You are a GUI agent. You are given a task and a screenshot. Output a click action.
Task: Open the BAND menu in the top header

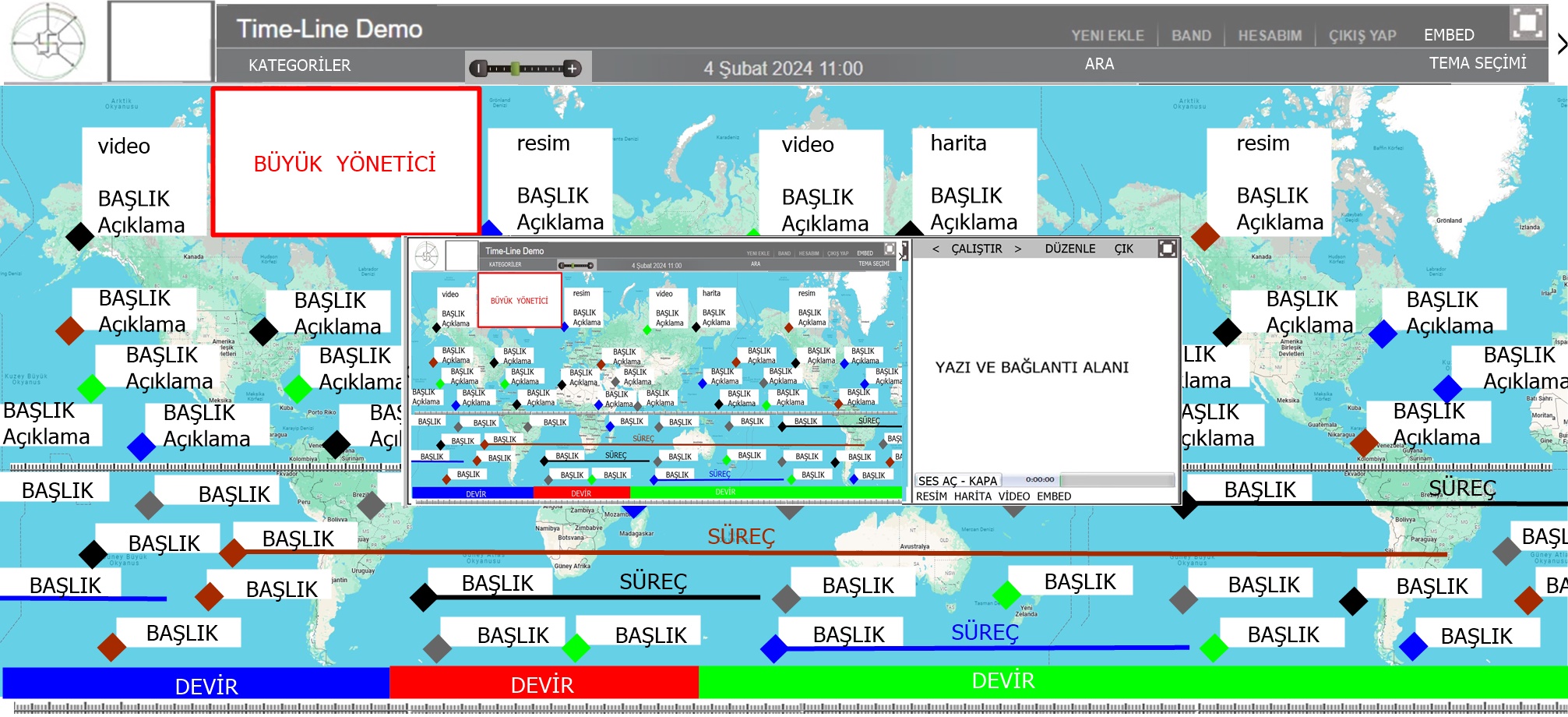tap(1191, 36)
